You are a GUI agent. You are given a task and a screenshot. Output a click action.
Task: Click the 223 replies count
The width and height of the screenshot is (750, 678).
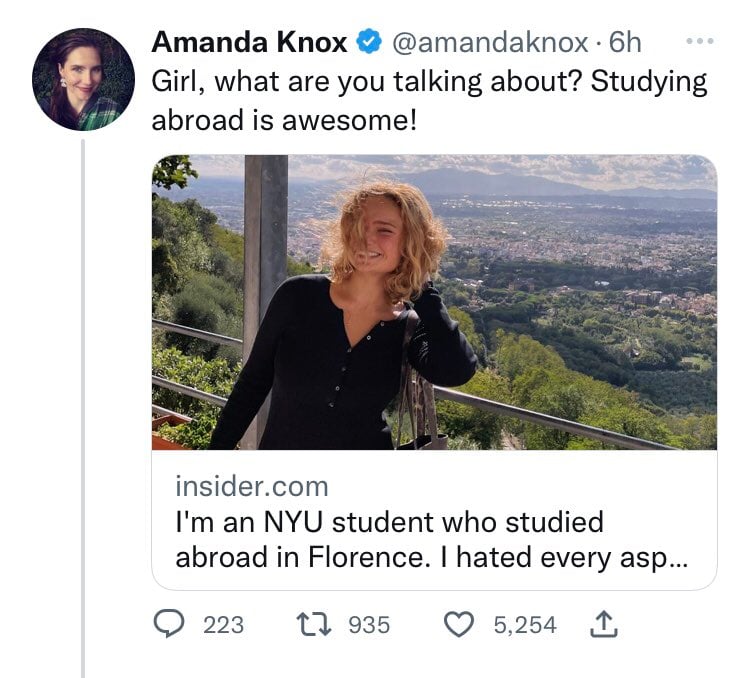[223, 625]
